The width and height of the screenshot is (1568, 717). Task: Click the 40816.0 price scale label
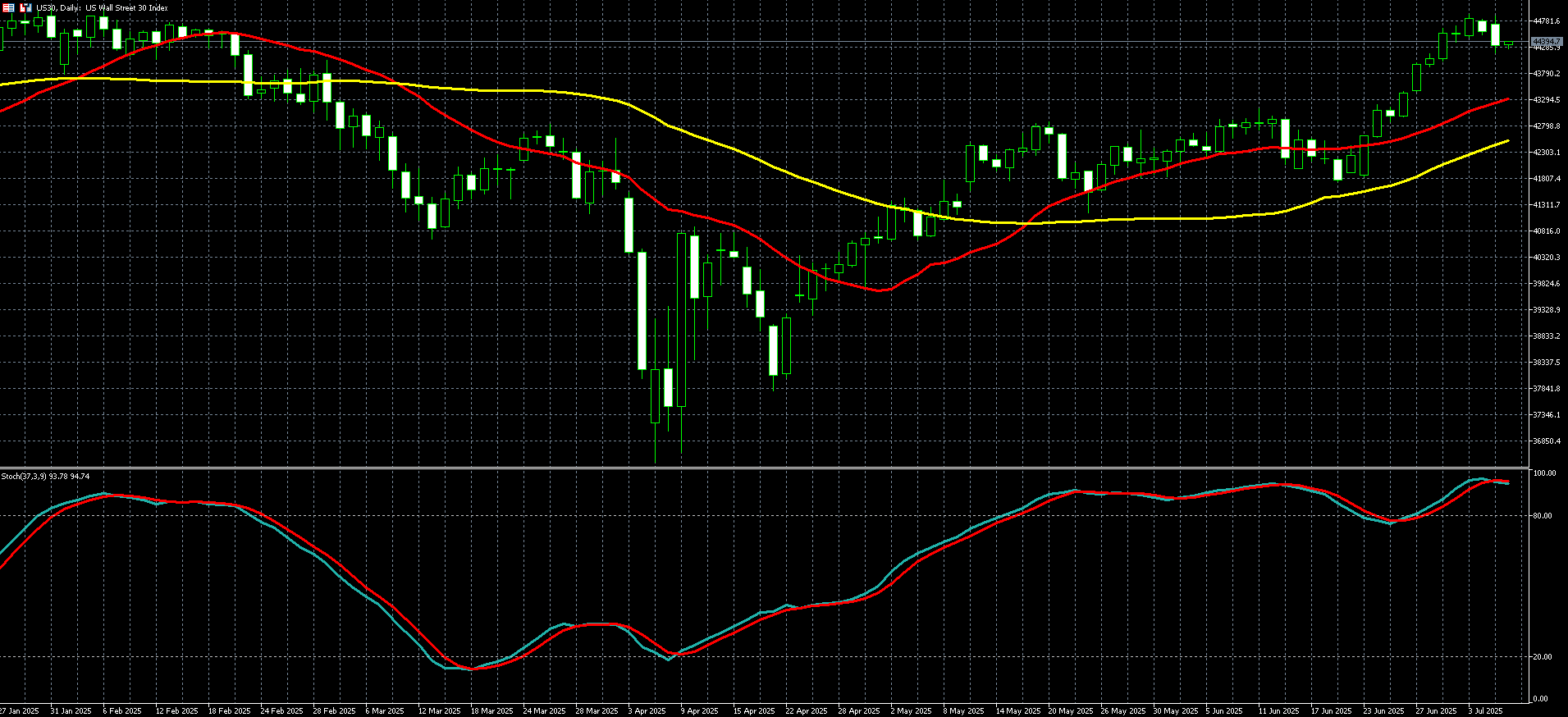[1546, 231]
